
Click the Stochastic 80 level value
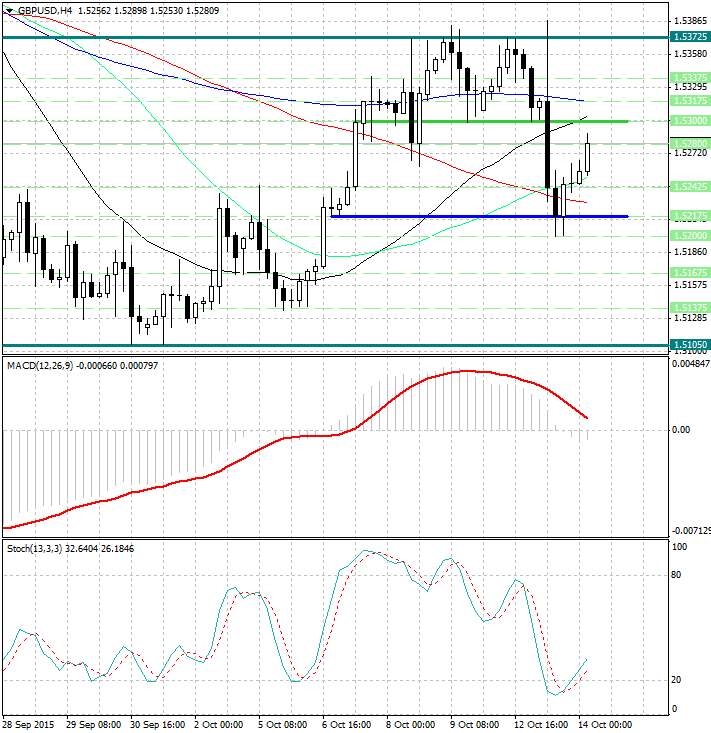click(x=676, y=575)
